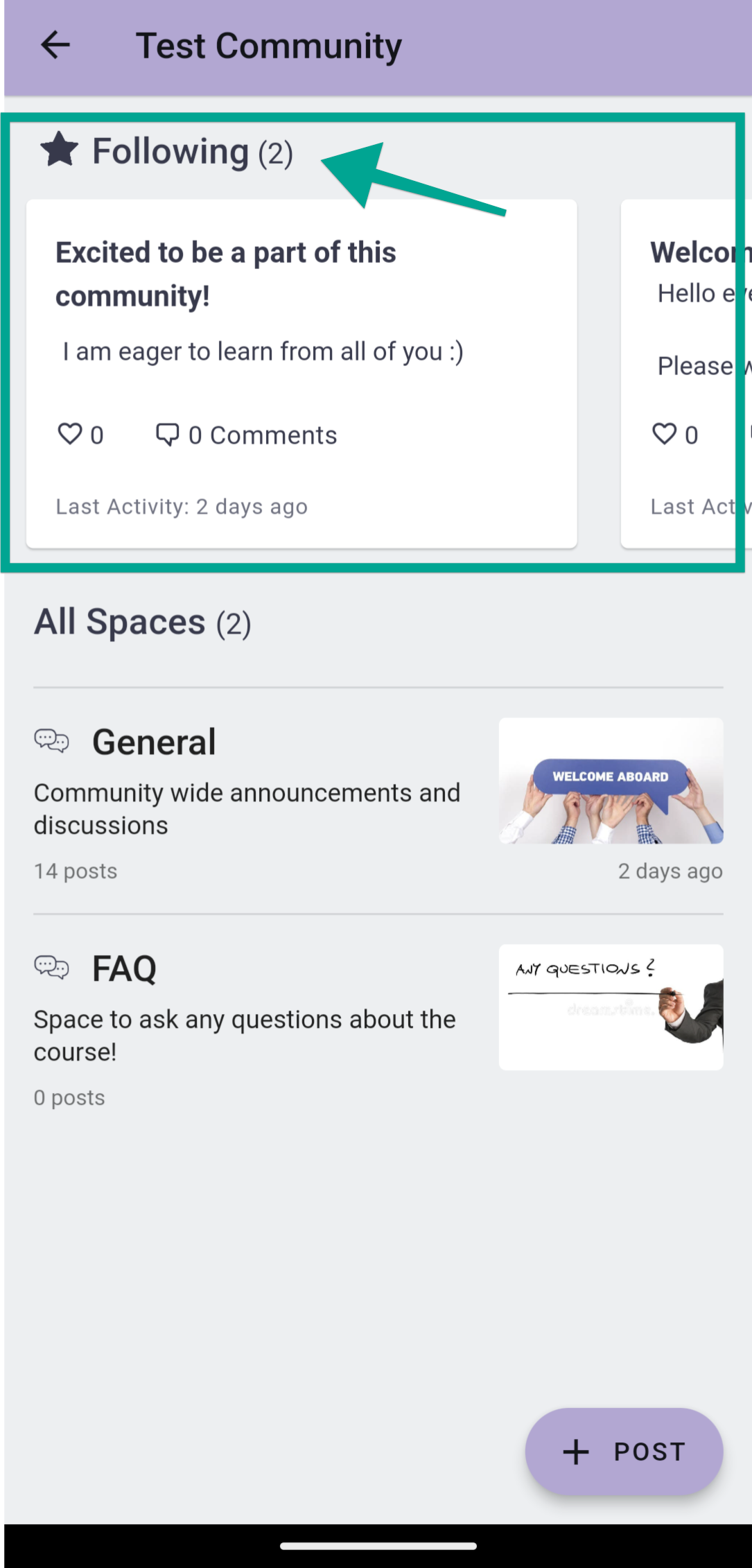
Task: Click the FAQ space chat icon
Action: [x=51, y=968]
